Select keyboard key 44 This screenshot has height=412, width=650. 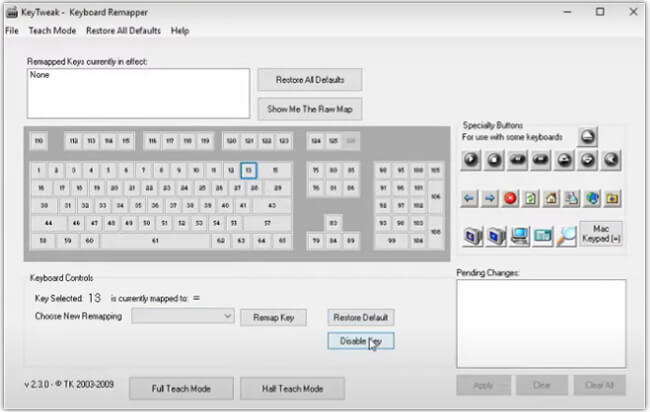49,223
